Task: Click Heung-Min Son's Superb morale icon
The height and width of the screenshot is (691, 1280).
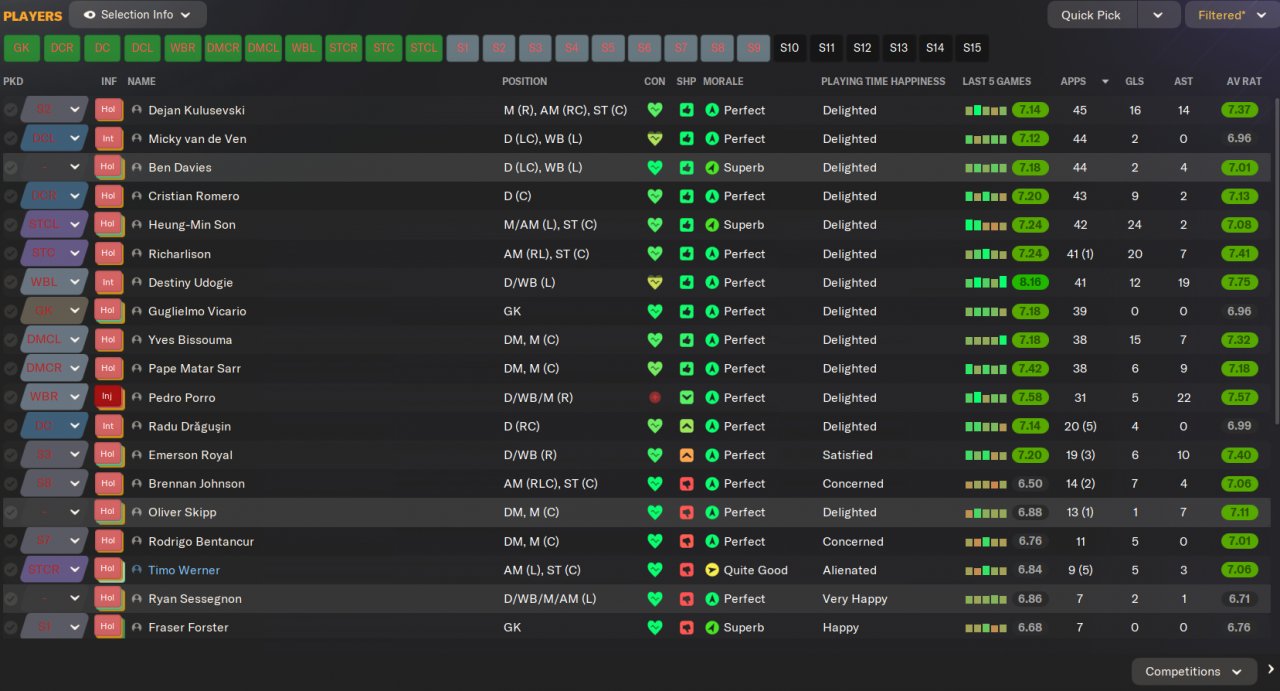Action: point(712,225)
